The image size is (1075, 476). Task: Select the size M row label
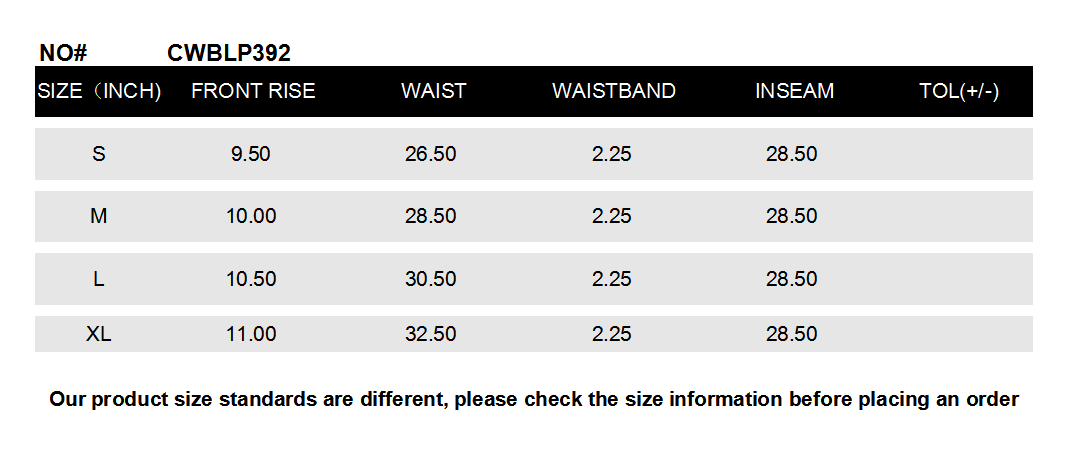coord(99,216)
